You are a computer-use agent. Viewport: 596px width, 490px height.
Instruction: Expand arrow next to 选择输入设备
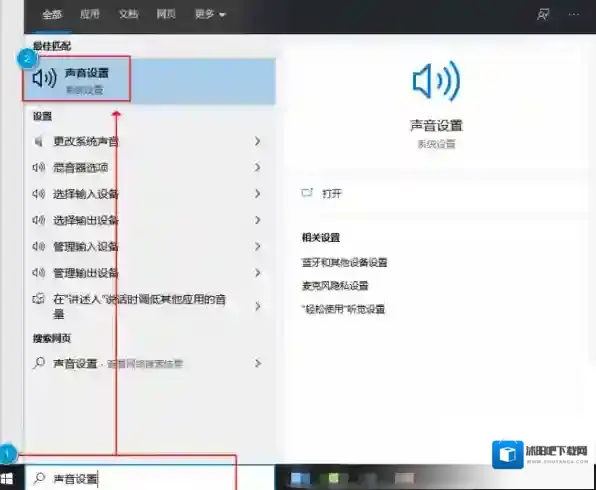click(x=258, y=194)
